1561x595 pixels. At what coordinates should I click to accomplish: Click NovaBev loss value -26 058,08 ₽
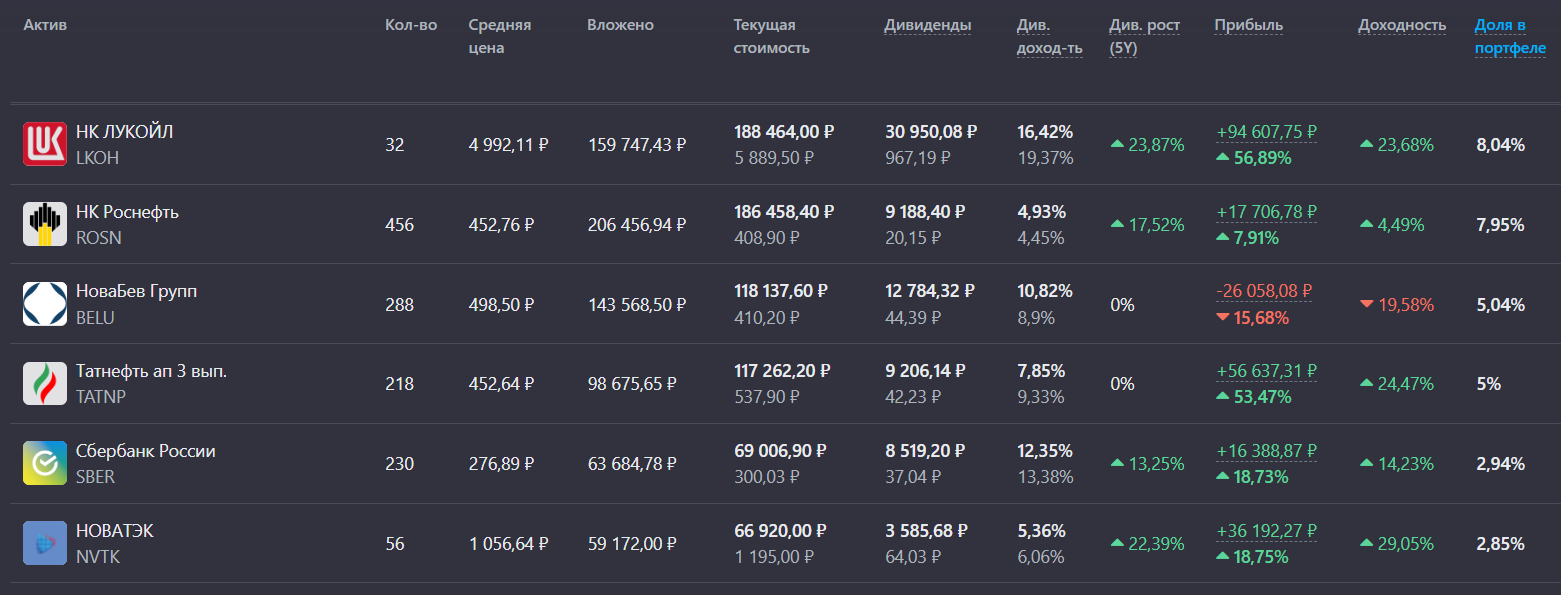(x=1264, y=291)
